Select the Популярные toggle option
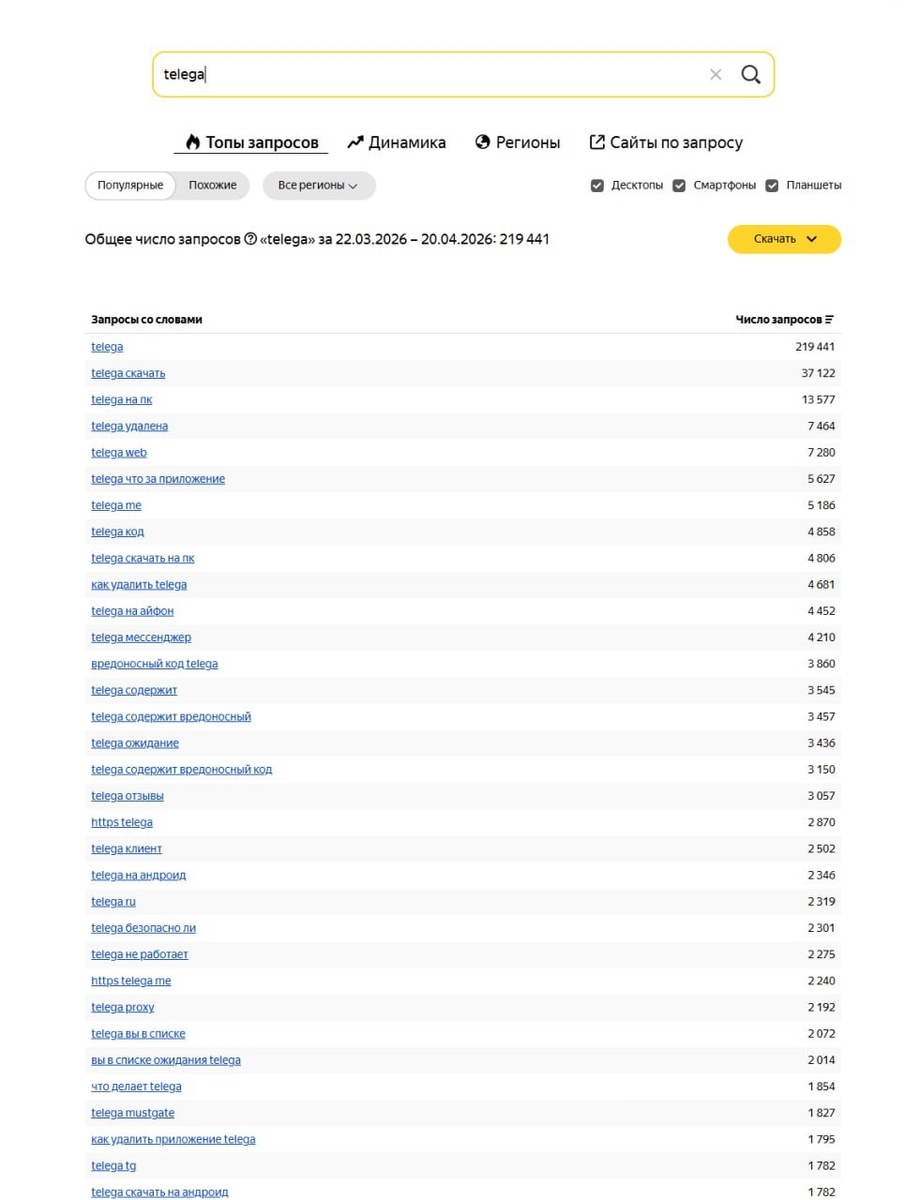The height and width of the screenshot is (1200, 904). pyautogui.click(x=130, y=186)
